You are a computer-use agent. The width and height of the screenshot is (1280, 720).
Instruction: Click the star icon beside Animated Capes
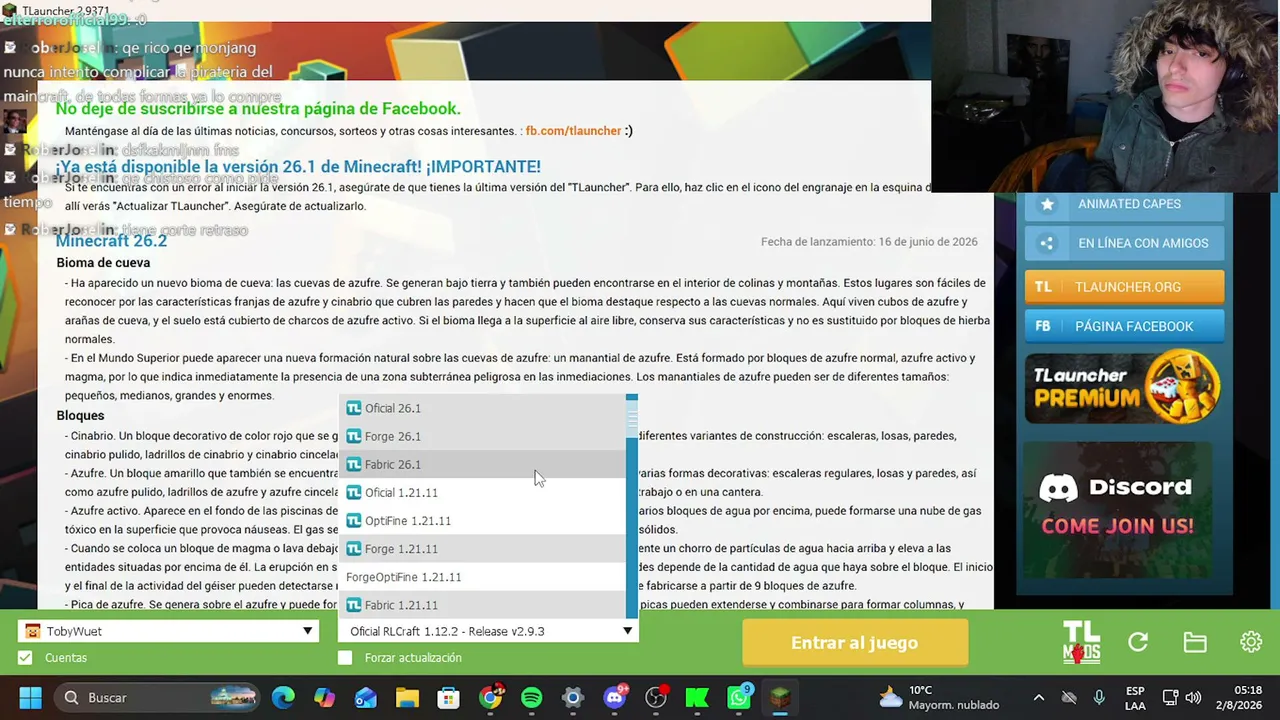pyautogui.click(x=1047, y=204)
